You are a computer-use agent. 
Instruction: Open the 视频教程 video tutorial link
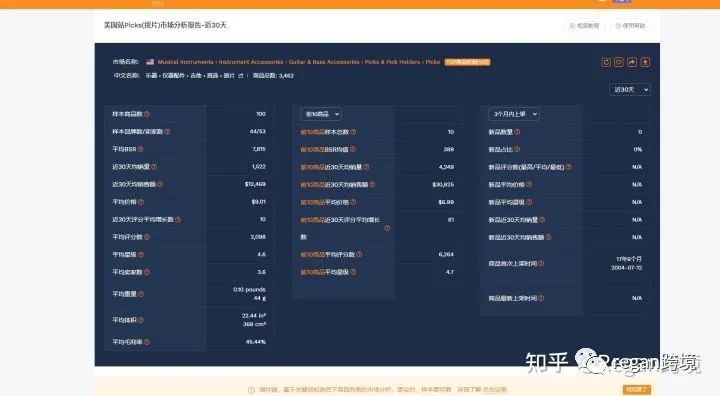click(x=584, y=26)
